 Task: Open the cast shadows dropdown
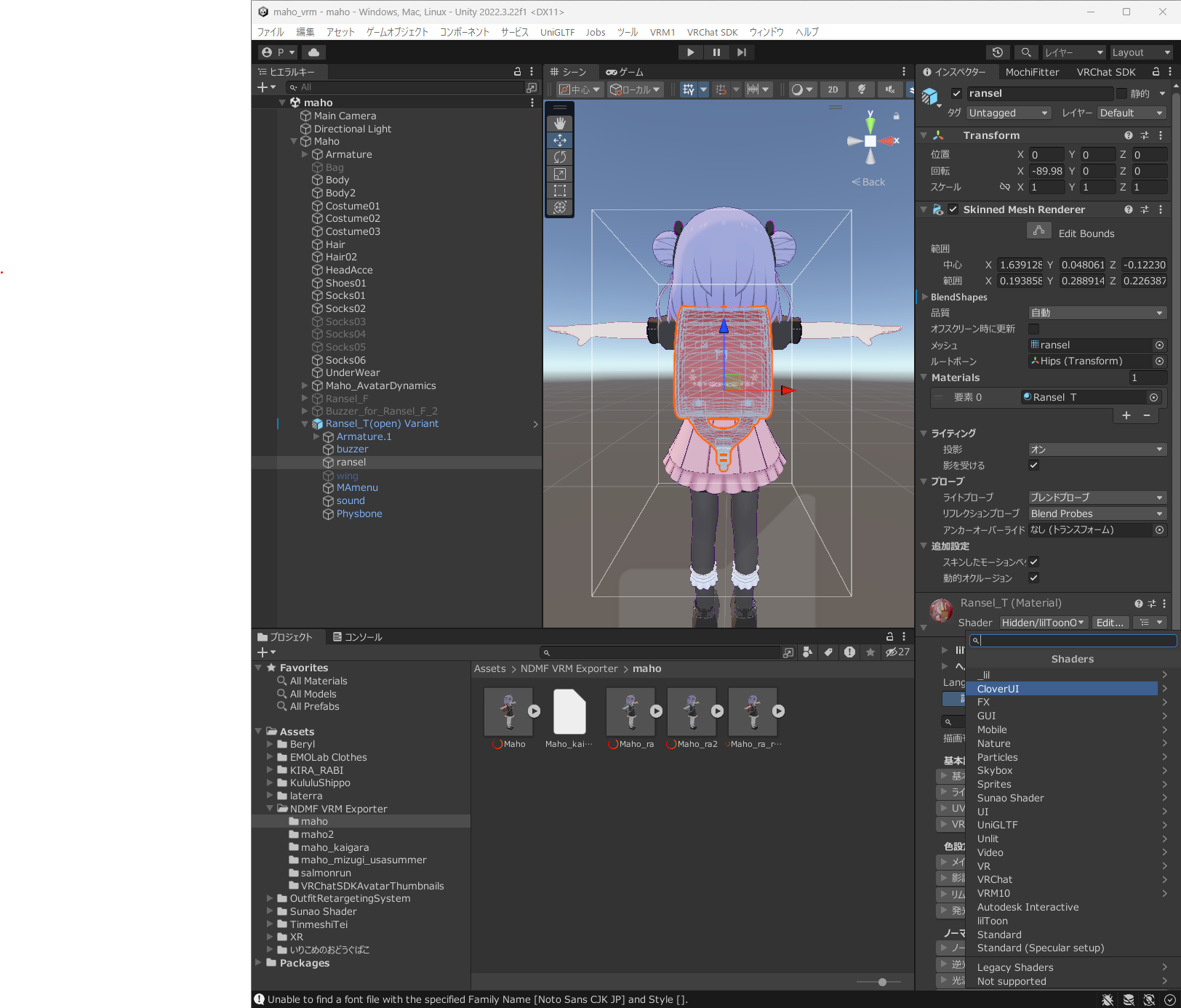pos(1097,449)
